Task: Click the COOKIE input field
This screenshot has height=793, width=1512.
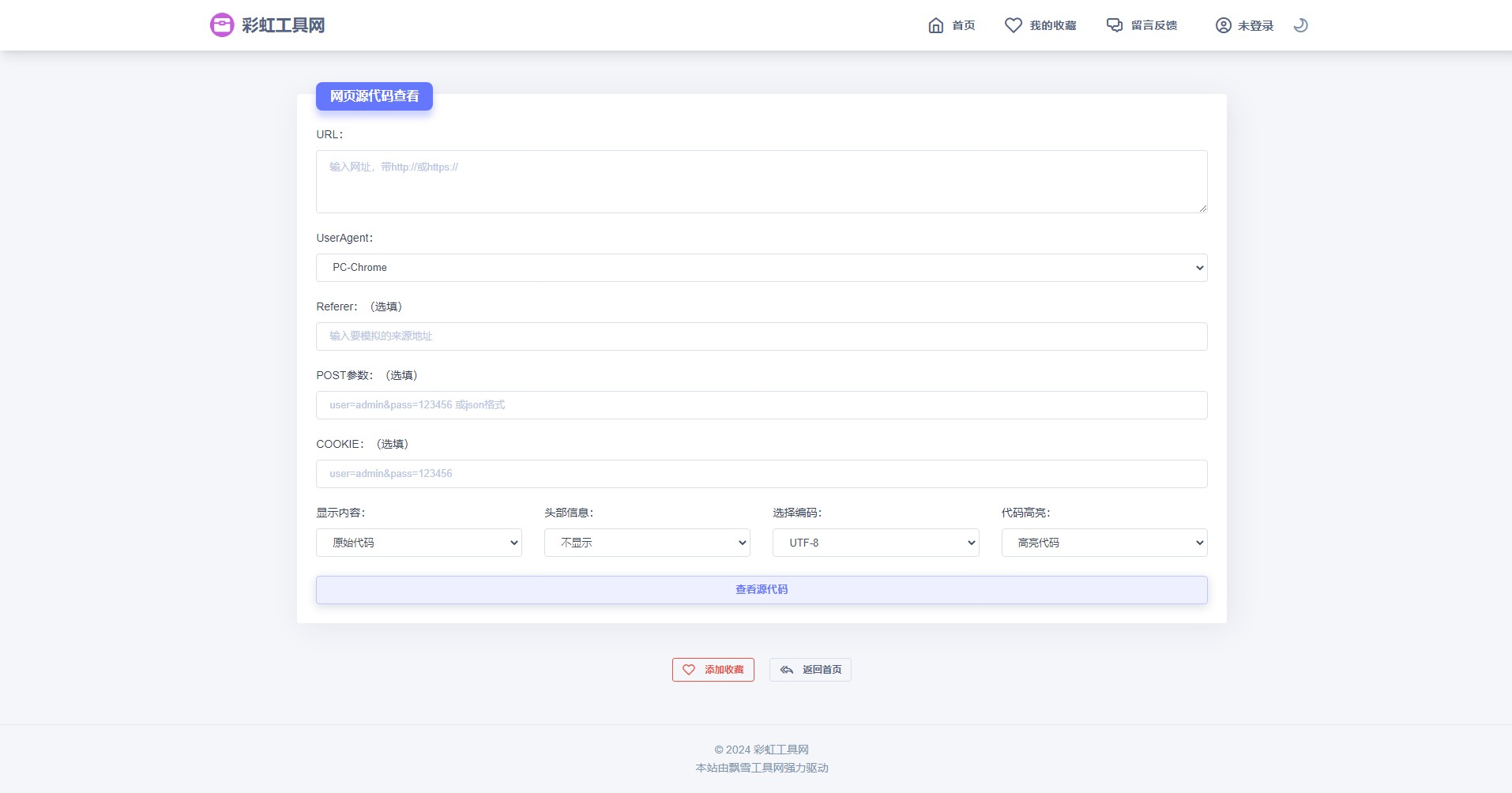Action: tap(761, 474)
